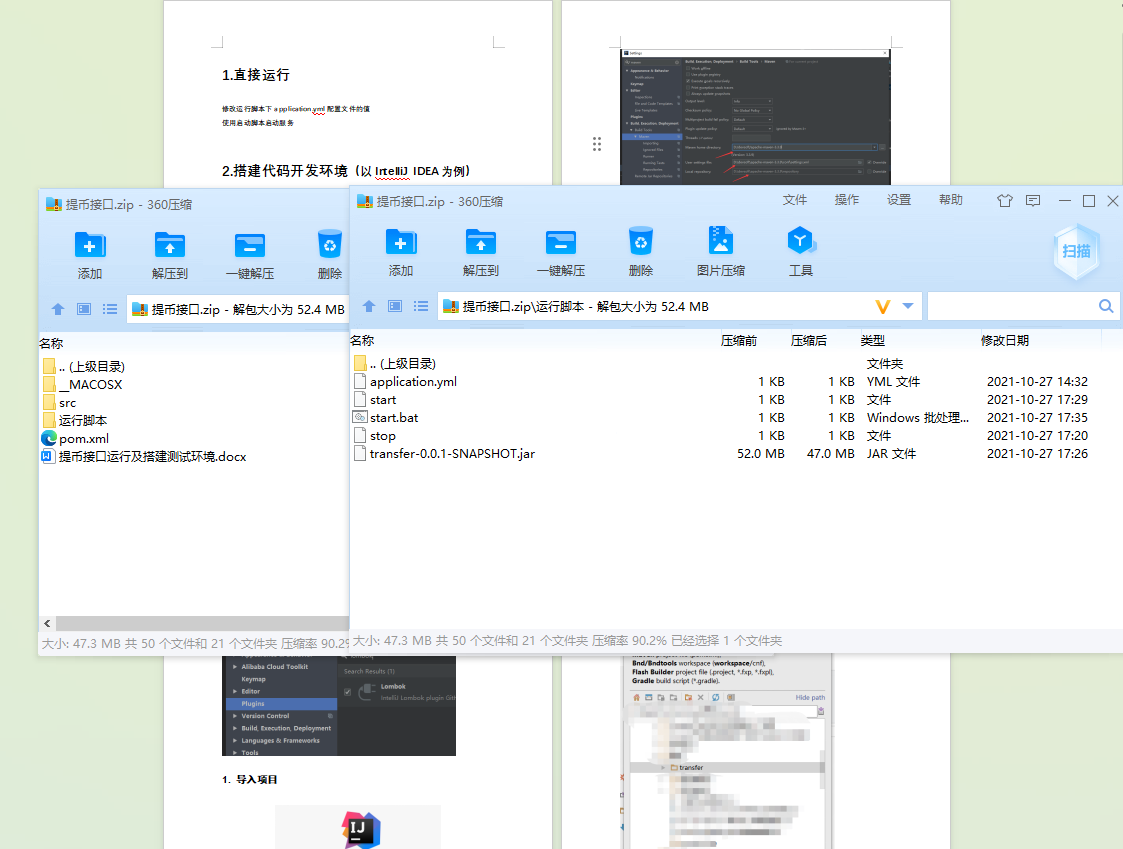
Task: Select the application.yml file
Action: (x=413, y=382)
